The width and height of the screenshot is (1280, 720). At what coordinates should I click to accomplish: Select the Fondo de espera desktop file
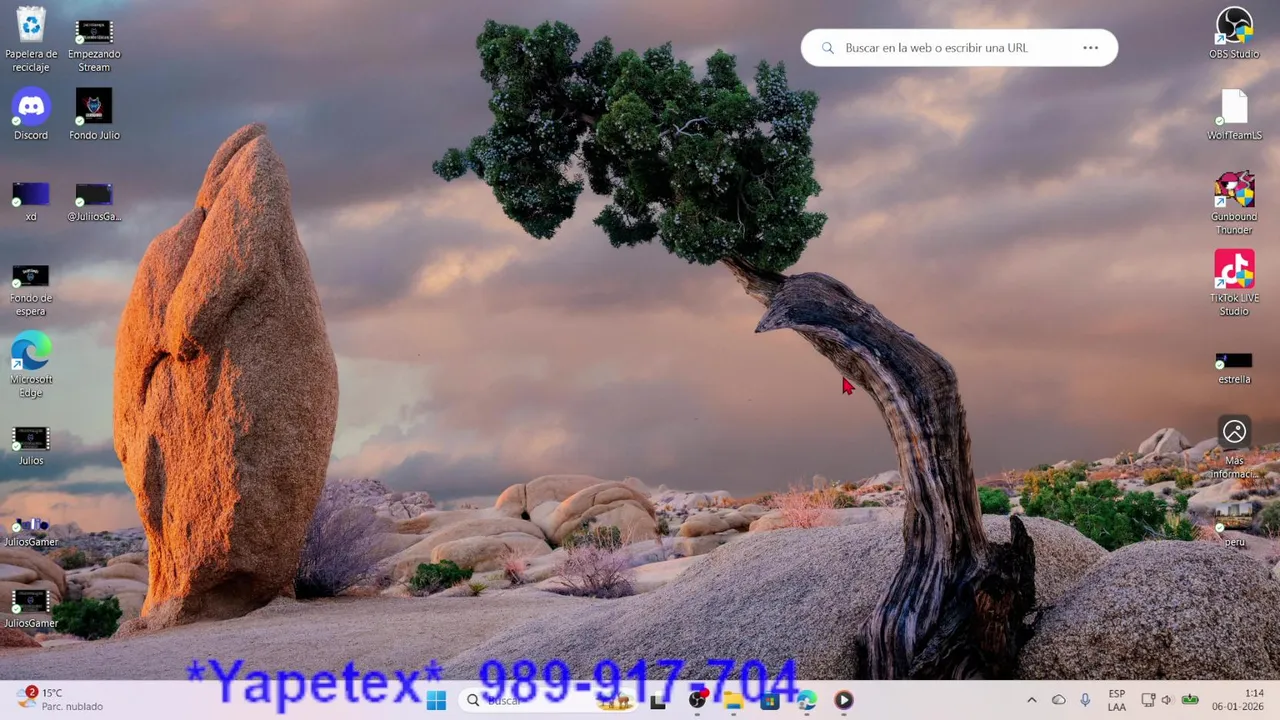[x=31, y=290]
